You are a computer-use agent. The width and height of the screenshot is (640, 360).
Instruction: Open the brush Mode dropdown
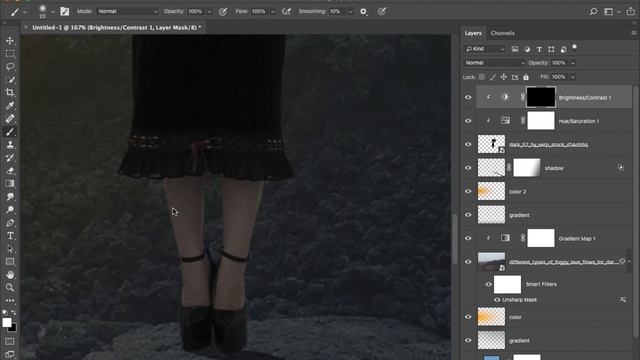tap(127, 11)
